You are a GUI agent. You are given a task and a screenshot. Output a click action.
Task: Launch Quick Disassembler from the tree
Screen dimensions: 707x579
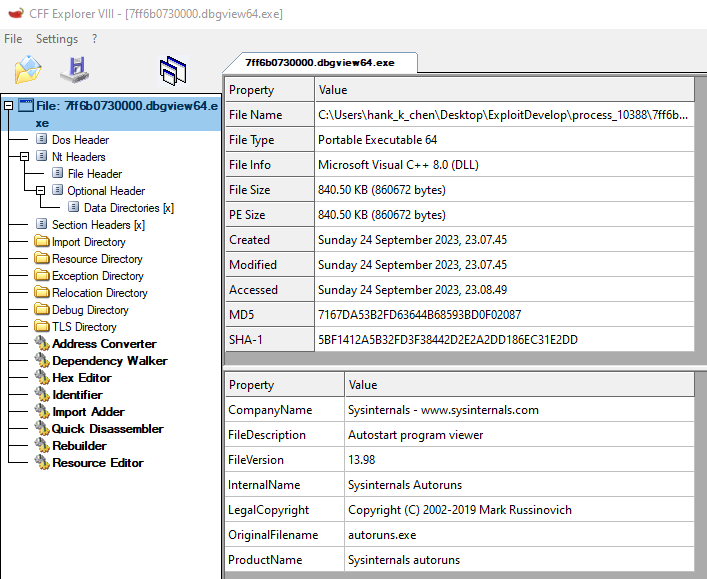pos(107,429)
